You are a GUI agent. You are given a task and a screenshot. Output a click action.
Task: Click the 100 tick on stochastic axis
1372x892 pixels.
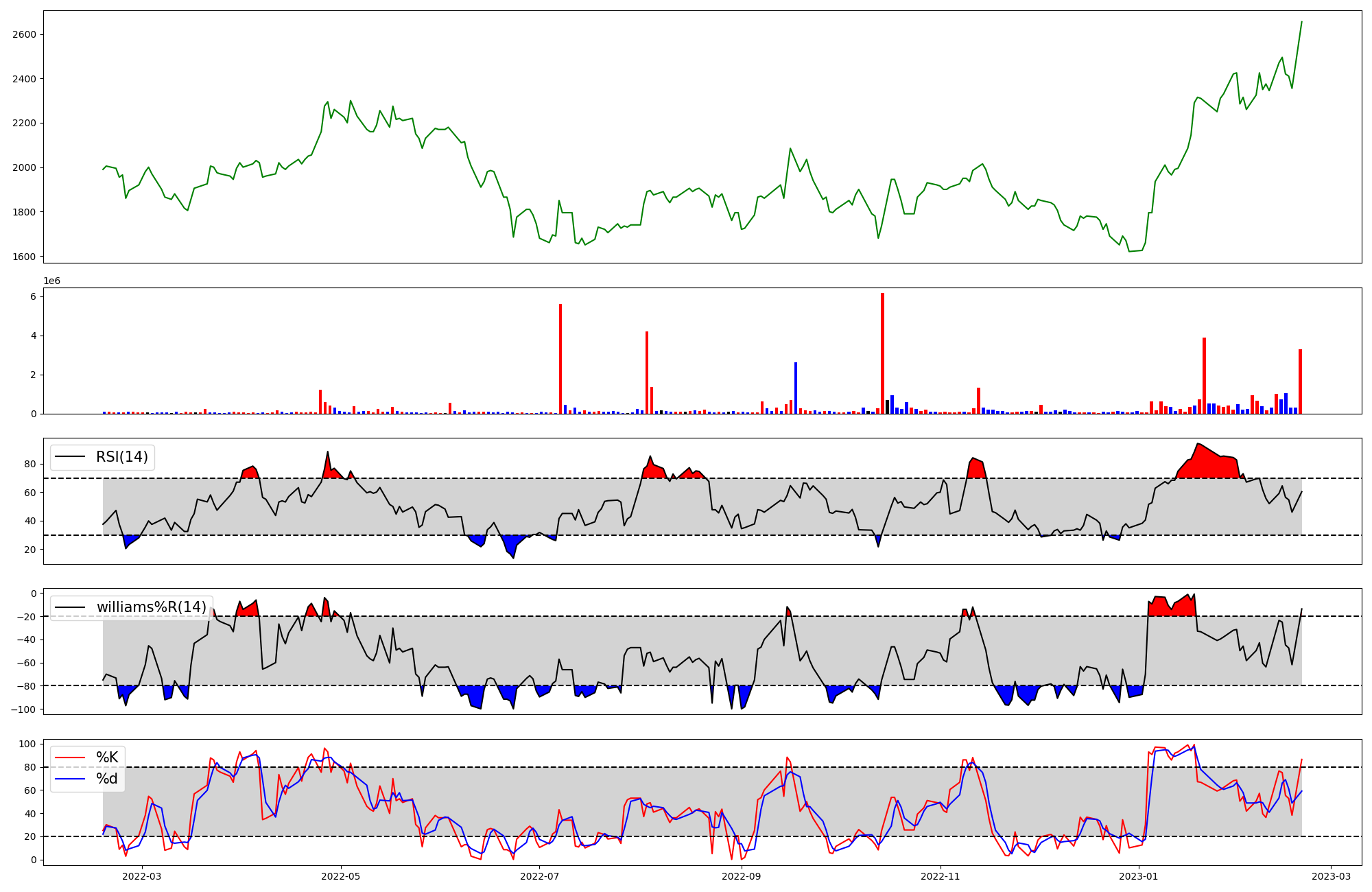[x=27, y=744]
